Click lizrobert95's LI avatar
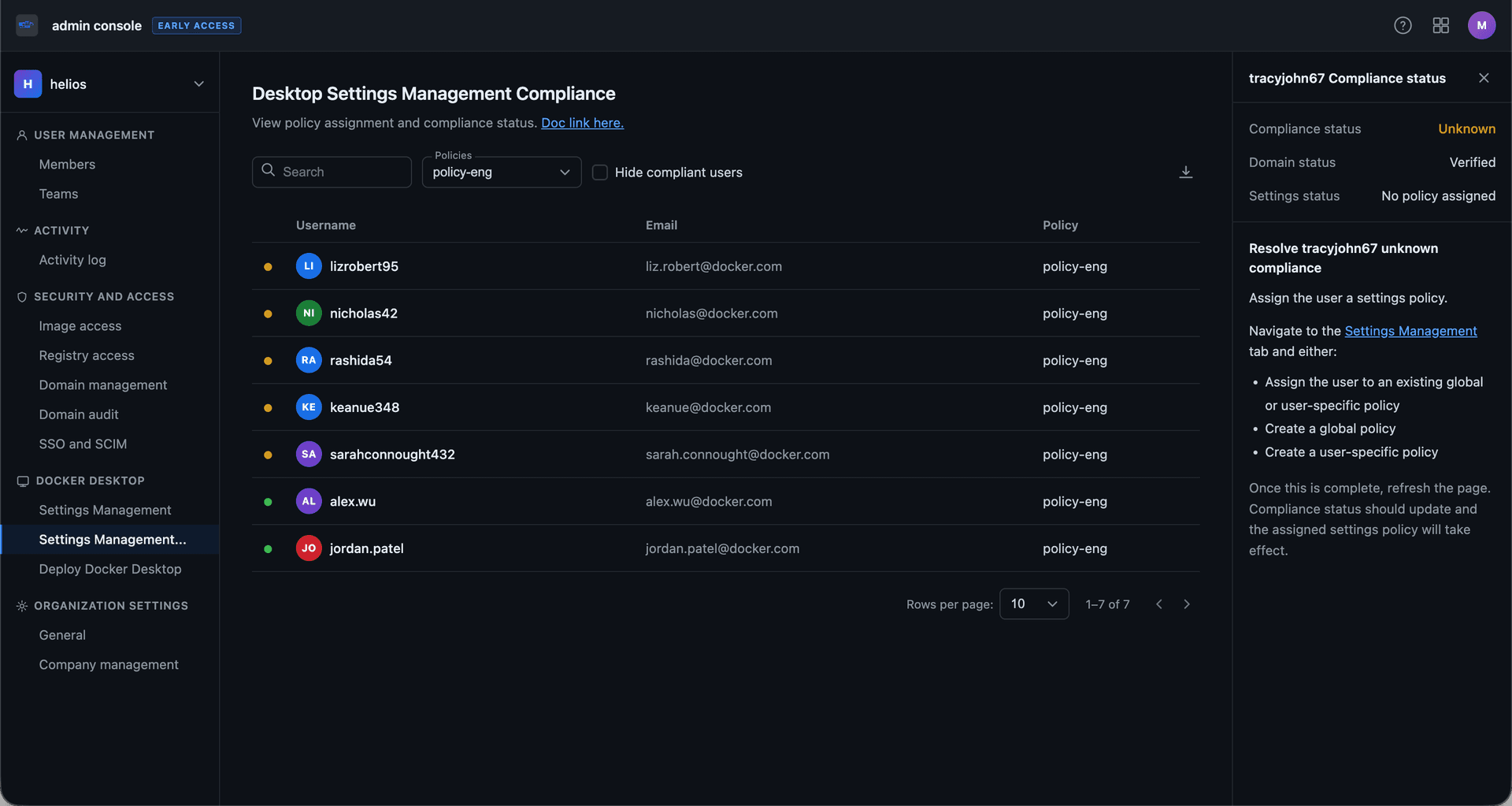The width and height of the screenshot is (1512, 806). point(309,266)
